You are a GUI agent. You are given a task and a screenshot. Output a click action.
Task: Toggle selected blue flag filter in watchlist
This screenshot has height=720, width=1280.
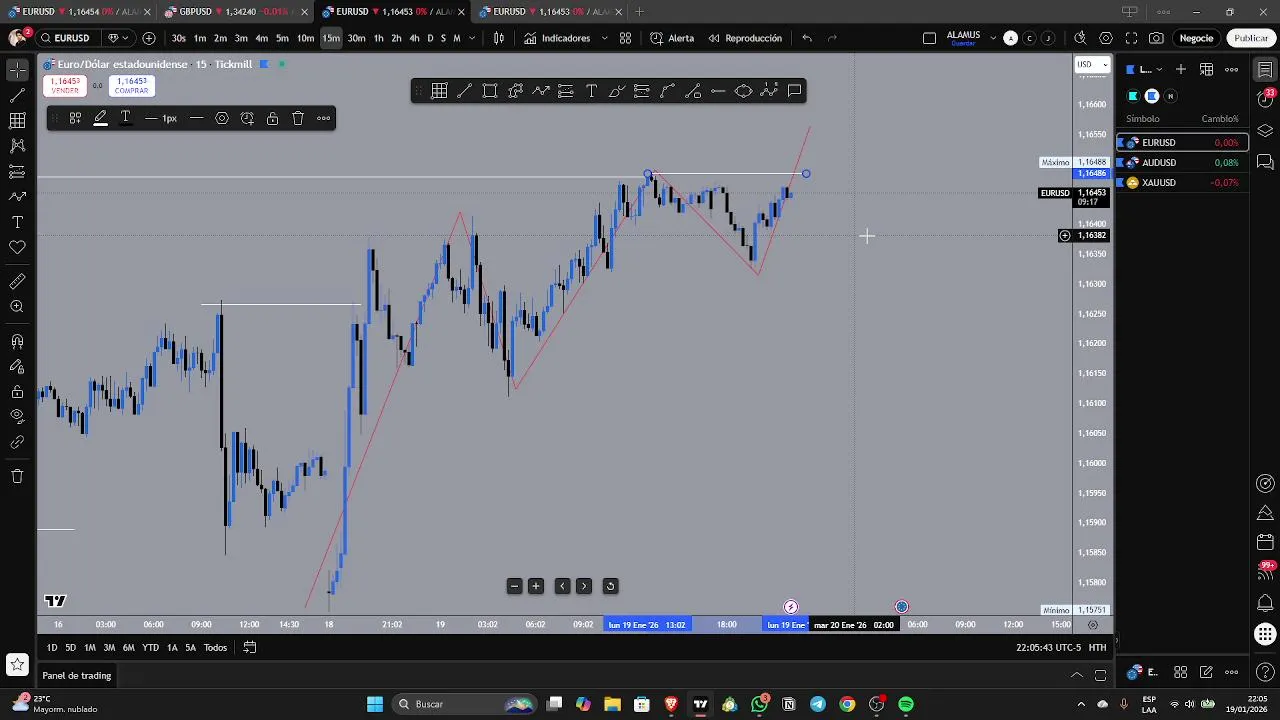pos(1152,96)
